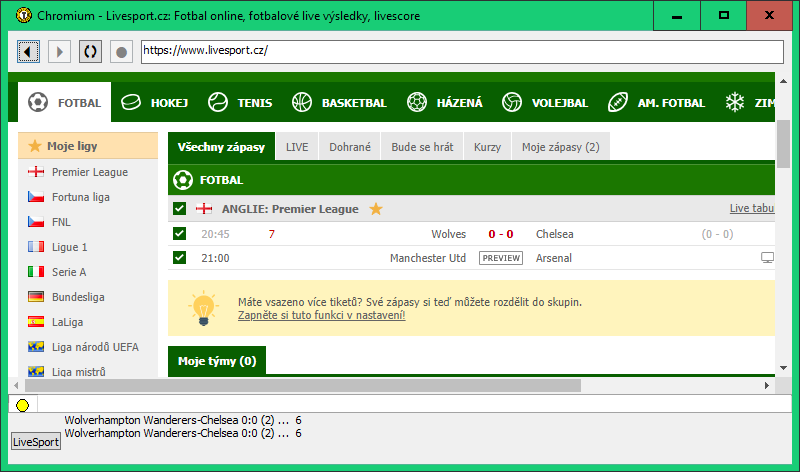Image resolution: width=800 pixels, height=472 pixels.
Task: Reload the page with the refresh button
Action: (x=90, y=52)
